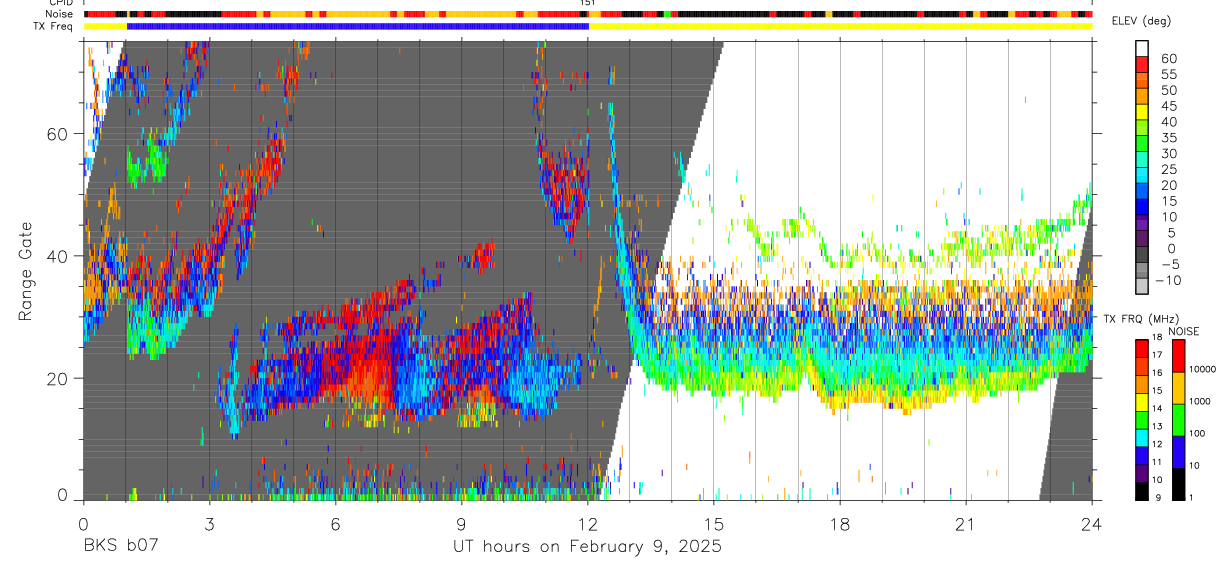The width and height of the screenshot is (1228, 567).
Task: Click x-axis tick label '3'
Action: [x=209, y=523]
